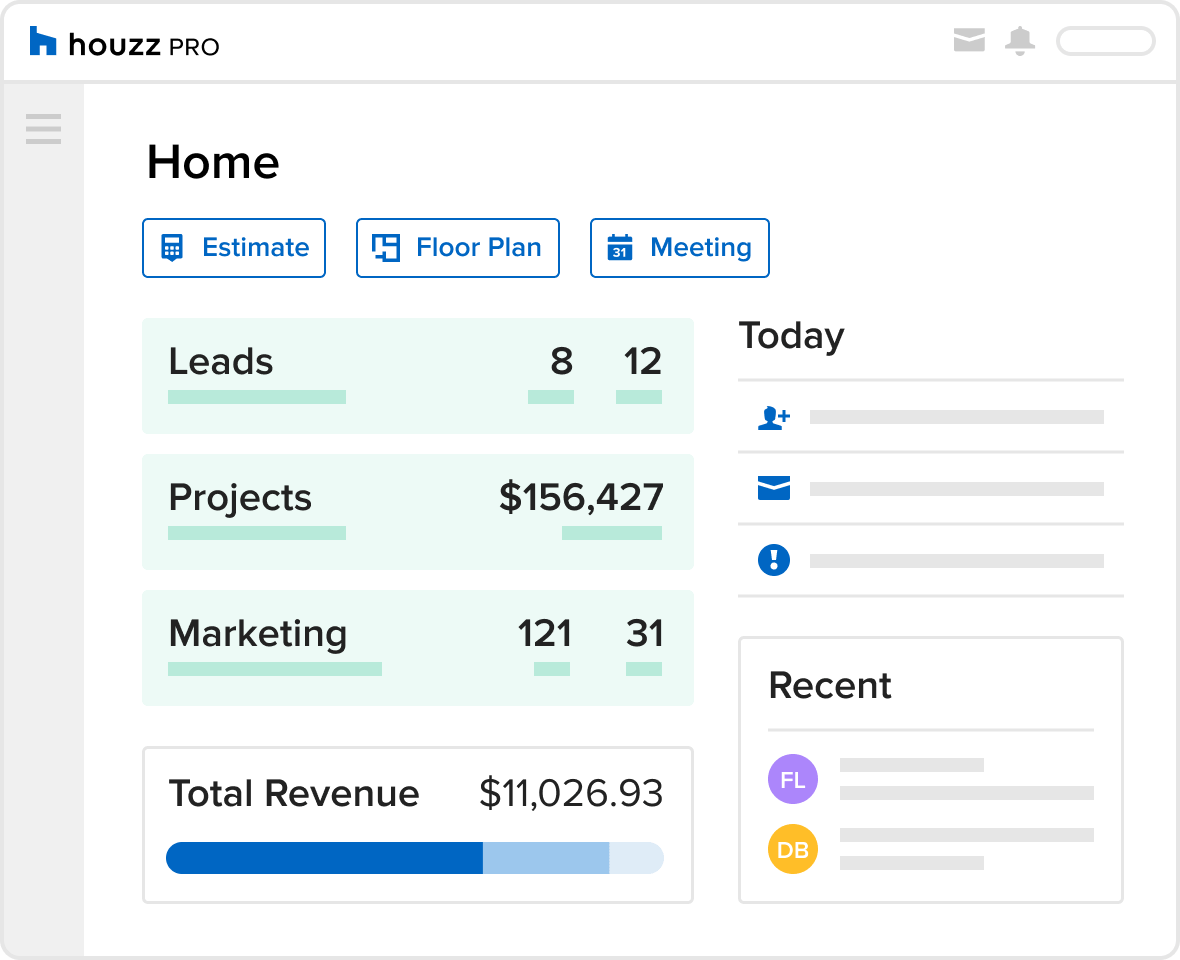
Task: Click the exclamation alert icon under Today
Action: click(x=774, y=560)
